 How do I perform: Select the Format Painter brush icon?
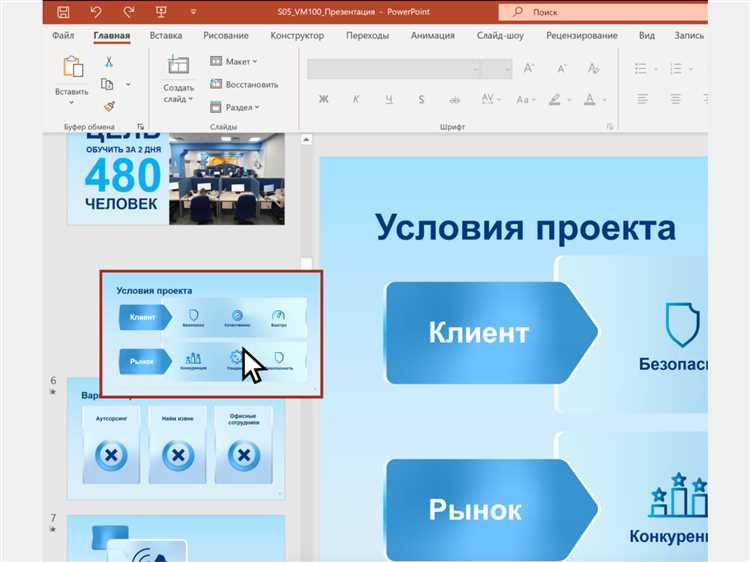[x=109, y=105]
